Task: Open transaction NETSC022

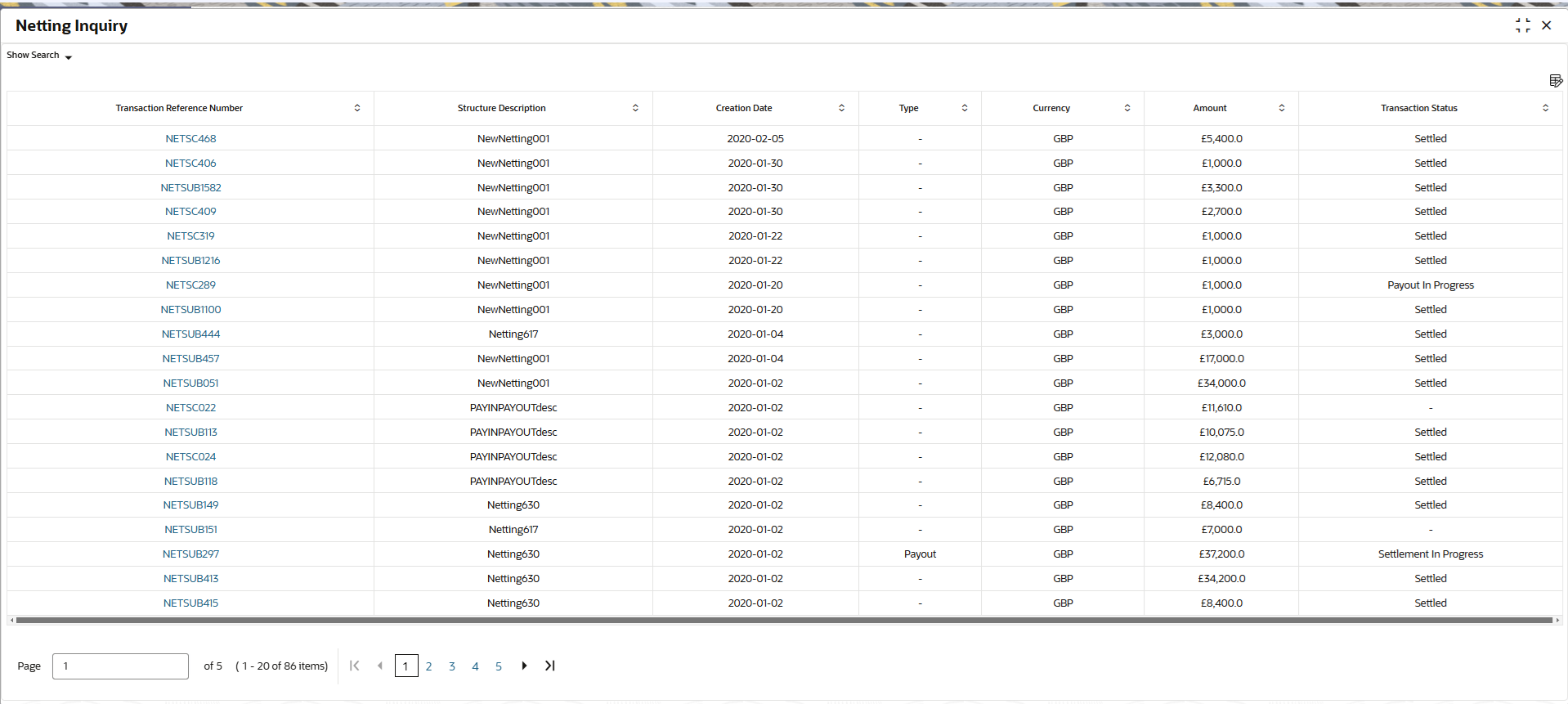Action: [x=190, y=408]
